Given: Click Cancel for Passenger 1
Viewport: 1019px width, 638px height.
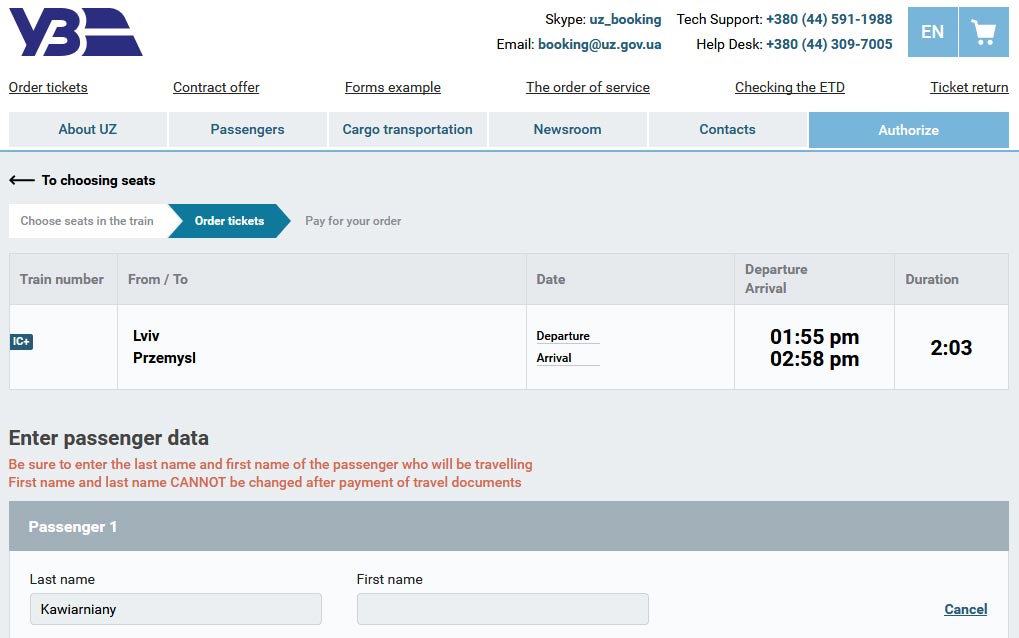Looking at the screenshot, I should (x=965, y=609).
